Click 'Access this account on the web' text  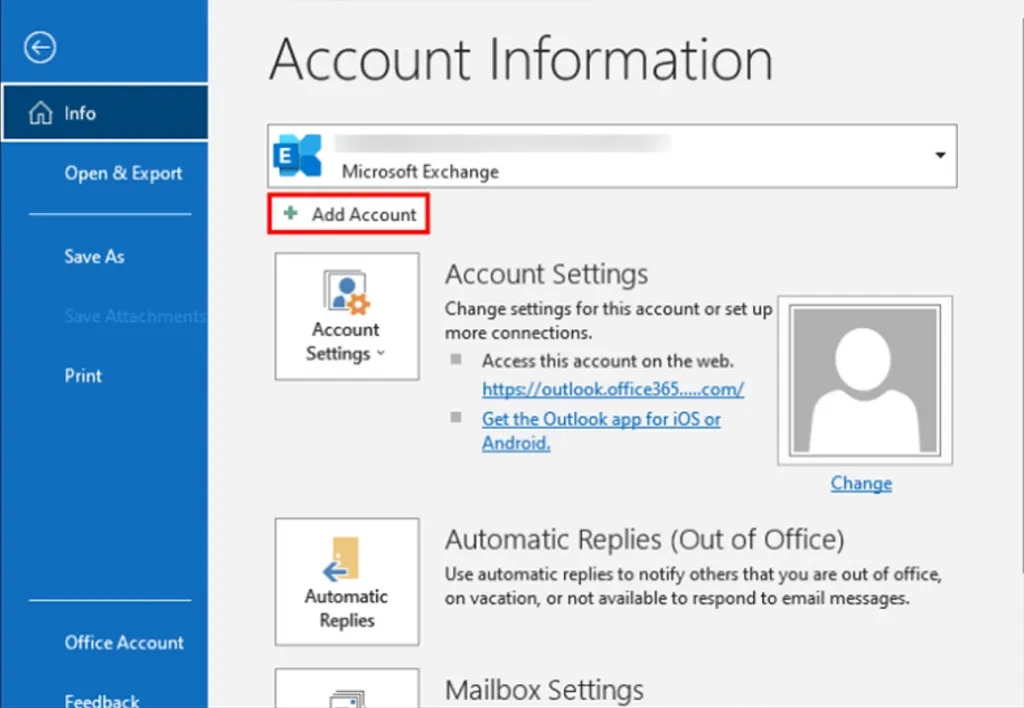pos(607,361)
